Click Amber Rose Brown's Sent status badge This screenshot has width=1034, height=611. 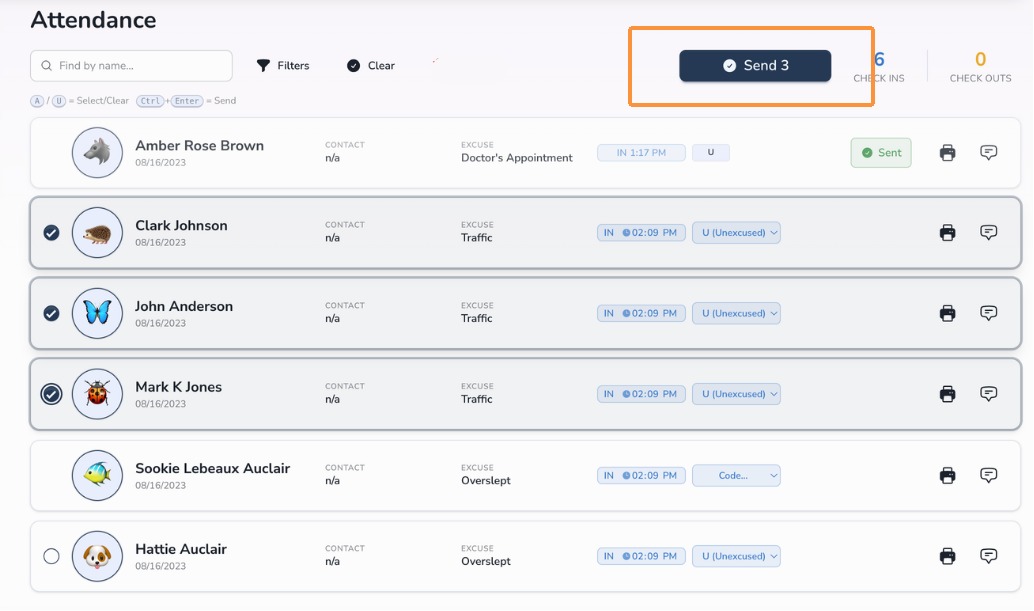point(881,153)
